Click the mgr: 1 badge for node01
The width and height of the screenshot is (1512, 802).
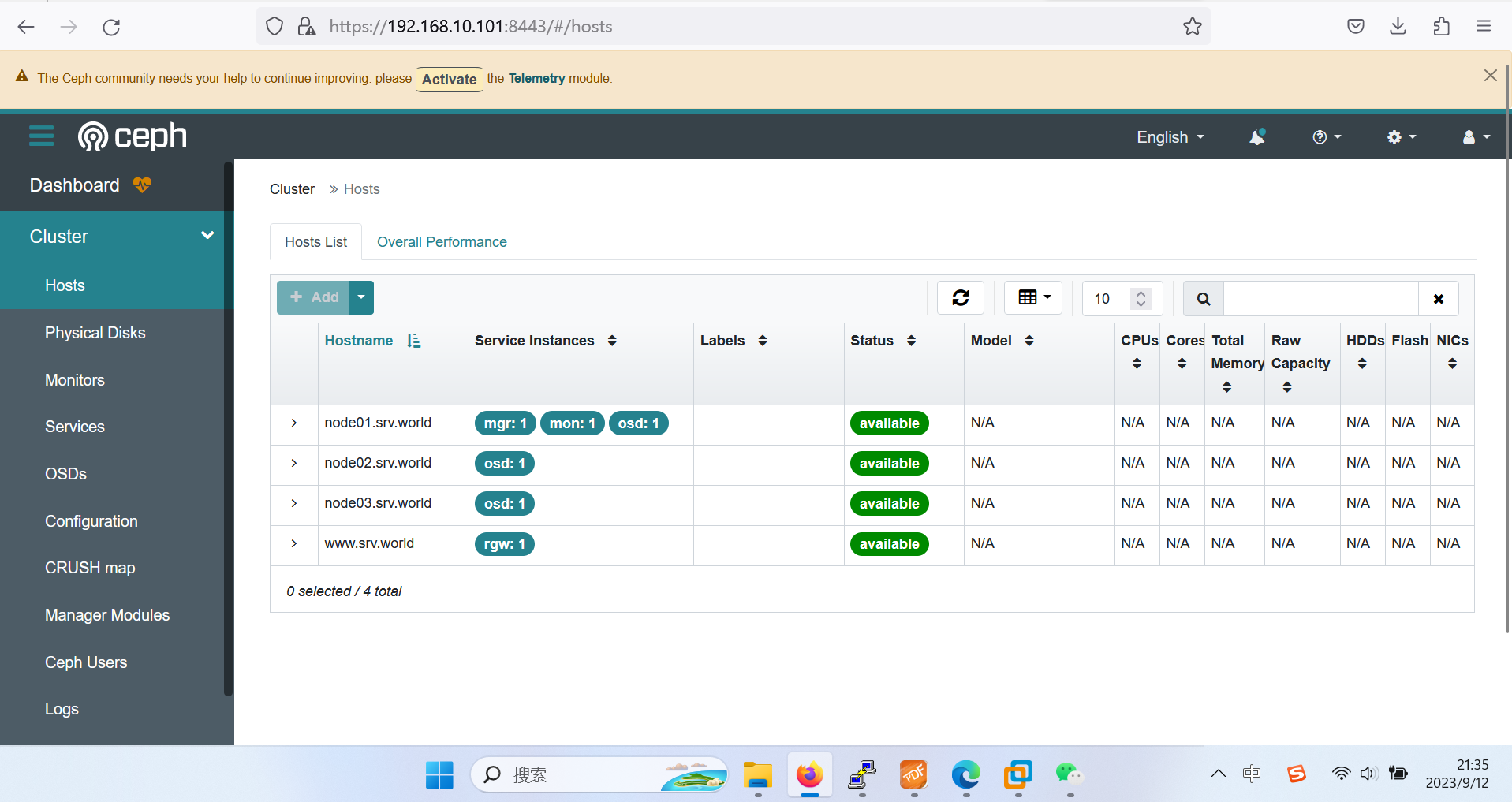(x=505, y=423)
